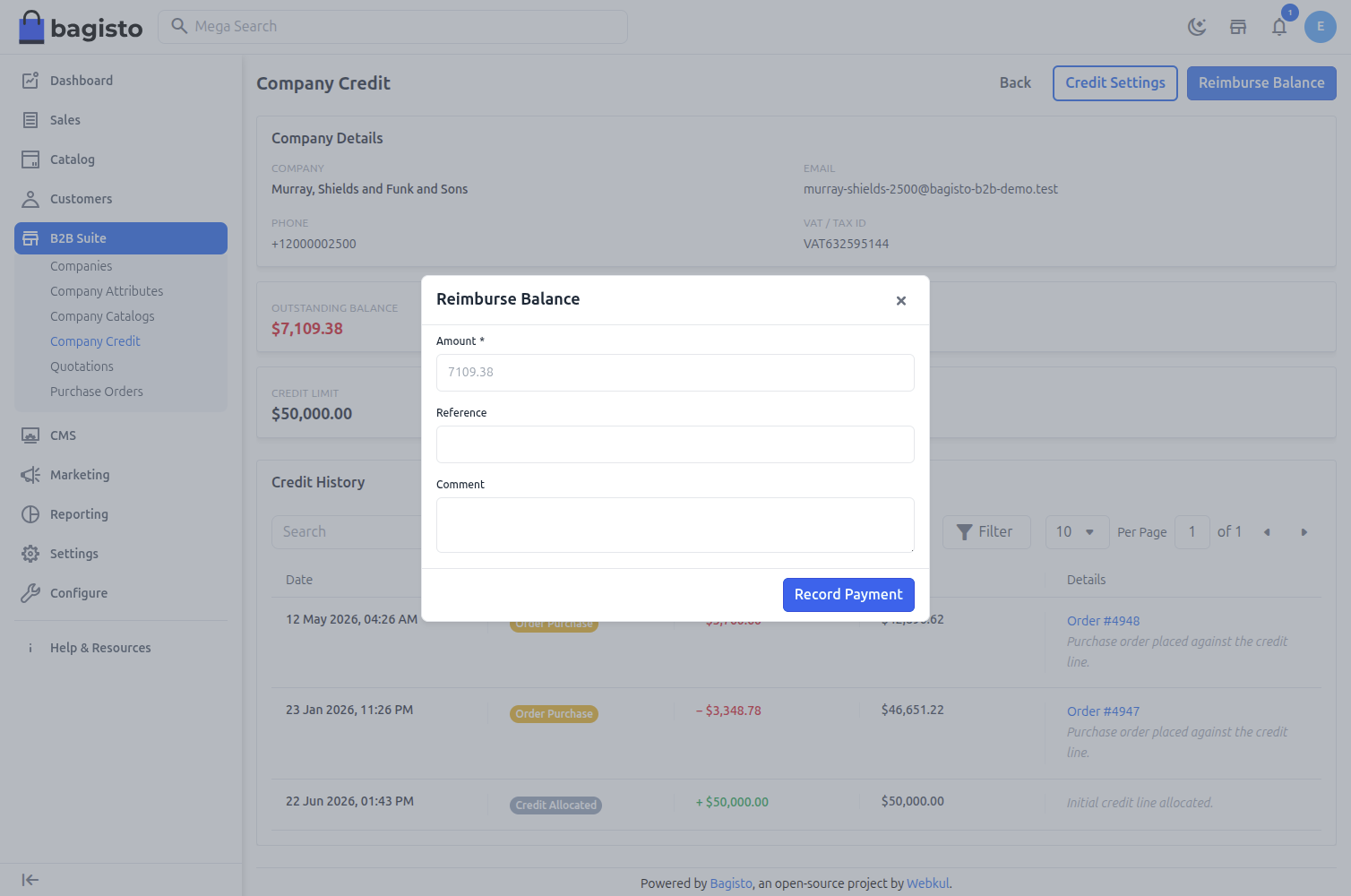Focus Credit History search box
The width and height of the screenshot is (1351, 896).
tap(347, 532)
